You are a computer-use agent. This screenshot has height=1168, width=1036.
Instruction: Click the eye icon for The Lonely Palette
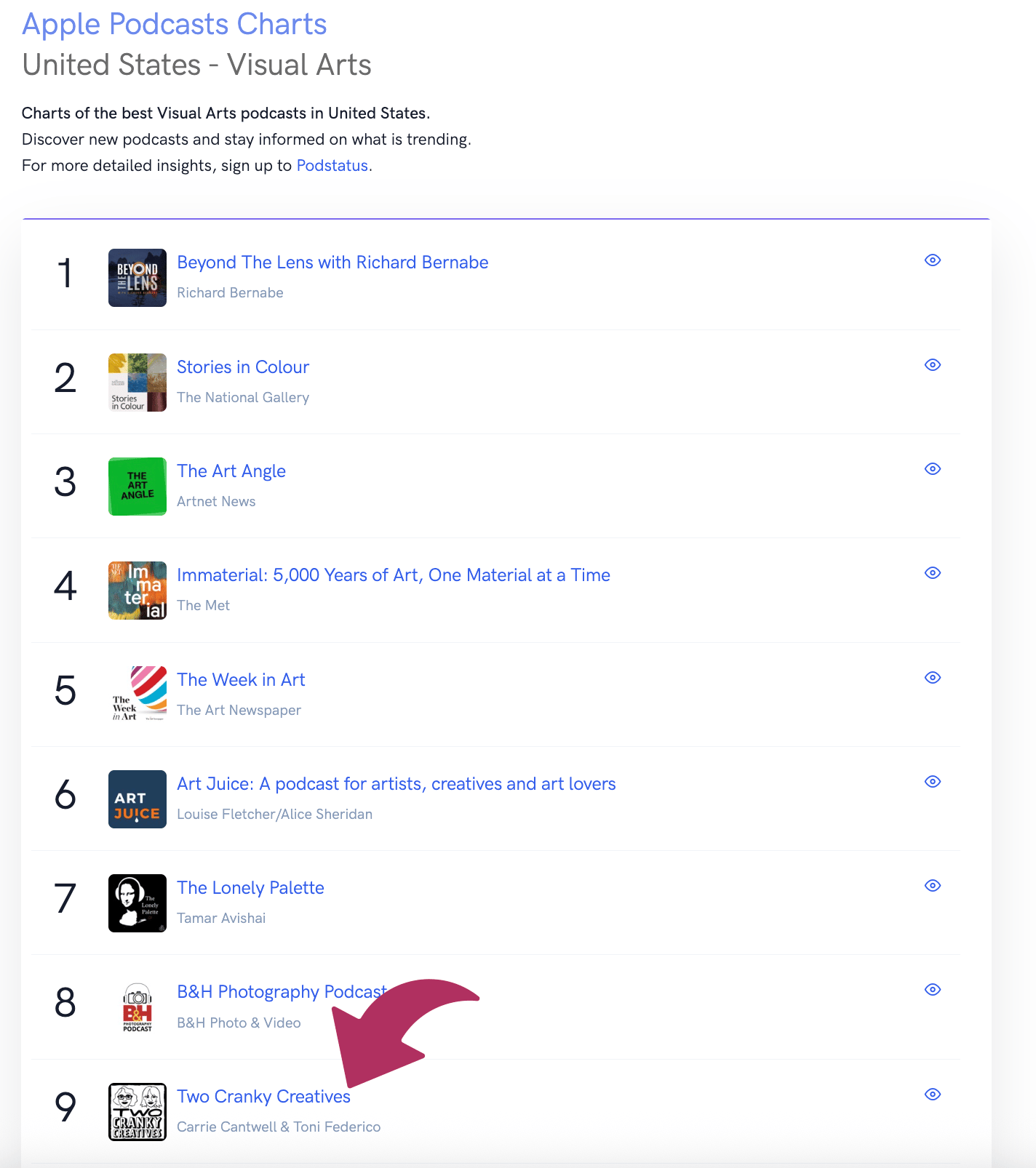click(x=933, y=886)
